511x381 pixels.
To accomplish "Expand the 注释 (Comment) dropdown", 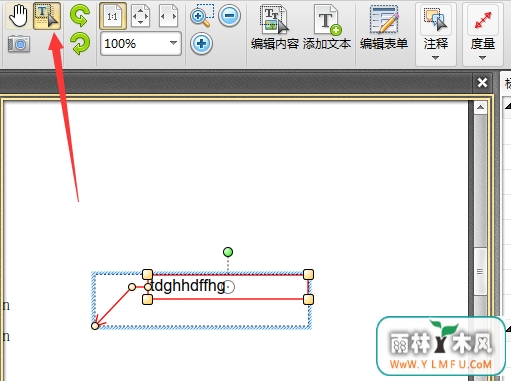I will pos(436,33).
